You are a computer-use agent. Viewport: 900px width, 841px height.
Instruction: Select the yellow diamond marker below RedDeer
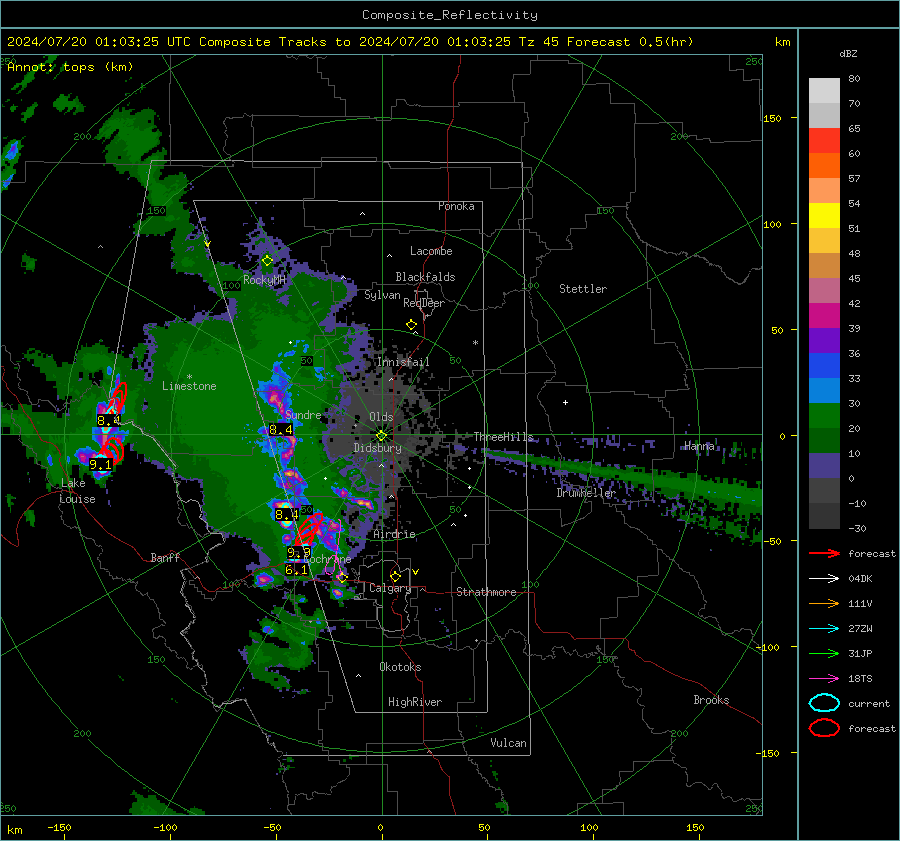click(x=411, y=325)
